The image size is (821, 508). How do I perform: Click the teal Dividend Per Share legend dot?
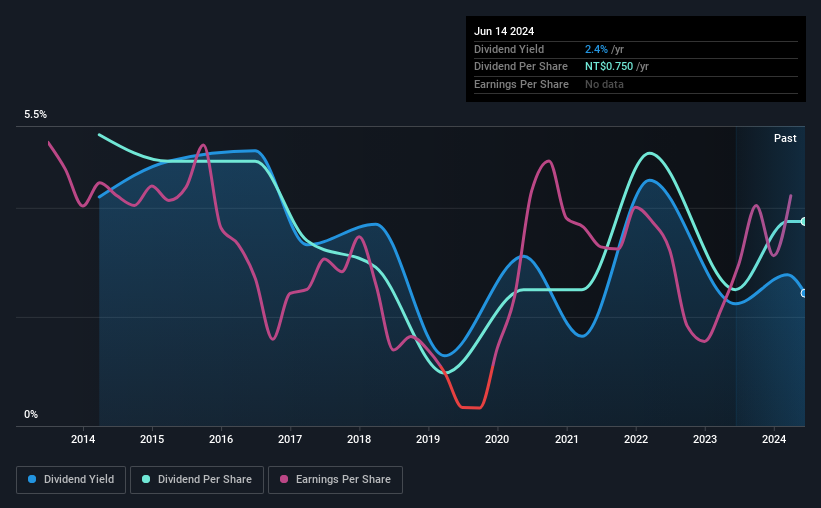coord(146,479)
